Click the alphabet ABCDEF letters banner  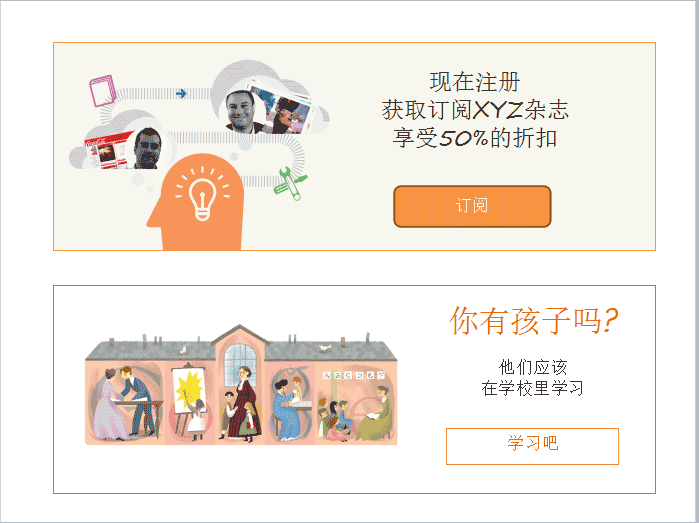[x=354, y=375]
